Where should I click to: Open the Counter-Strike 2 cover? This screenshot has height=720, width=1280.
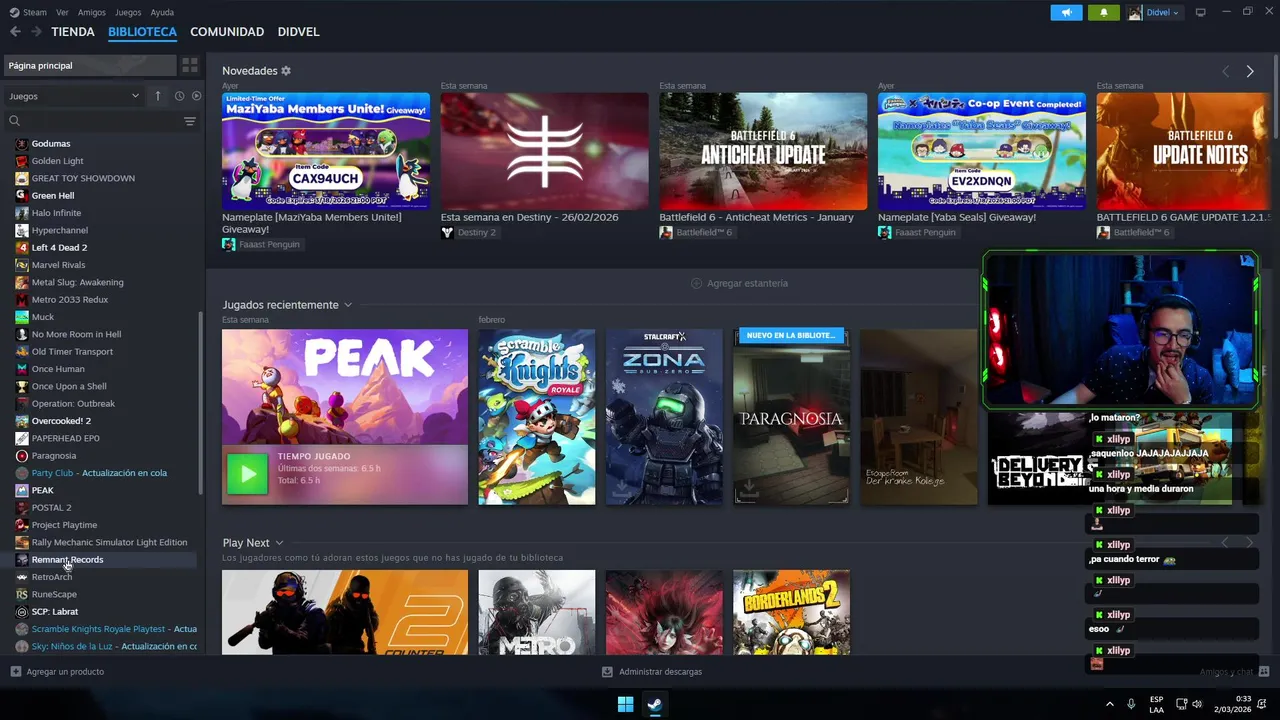[345, 612]
